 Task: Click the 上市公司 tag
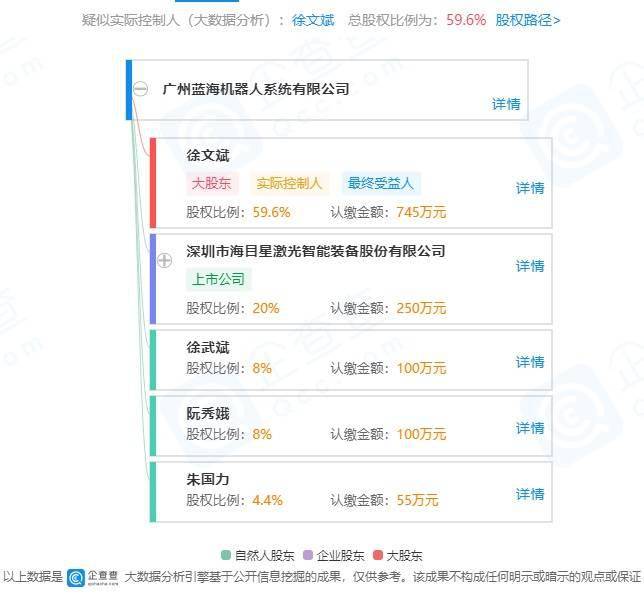tap(217, 280)
